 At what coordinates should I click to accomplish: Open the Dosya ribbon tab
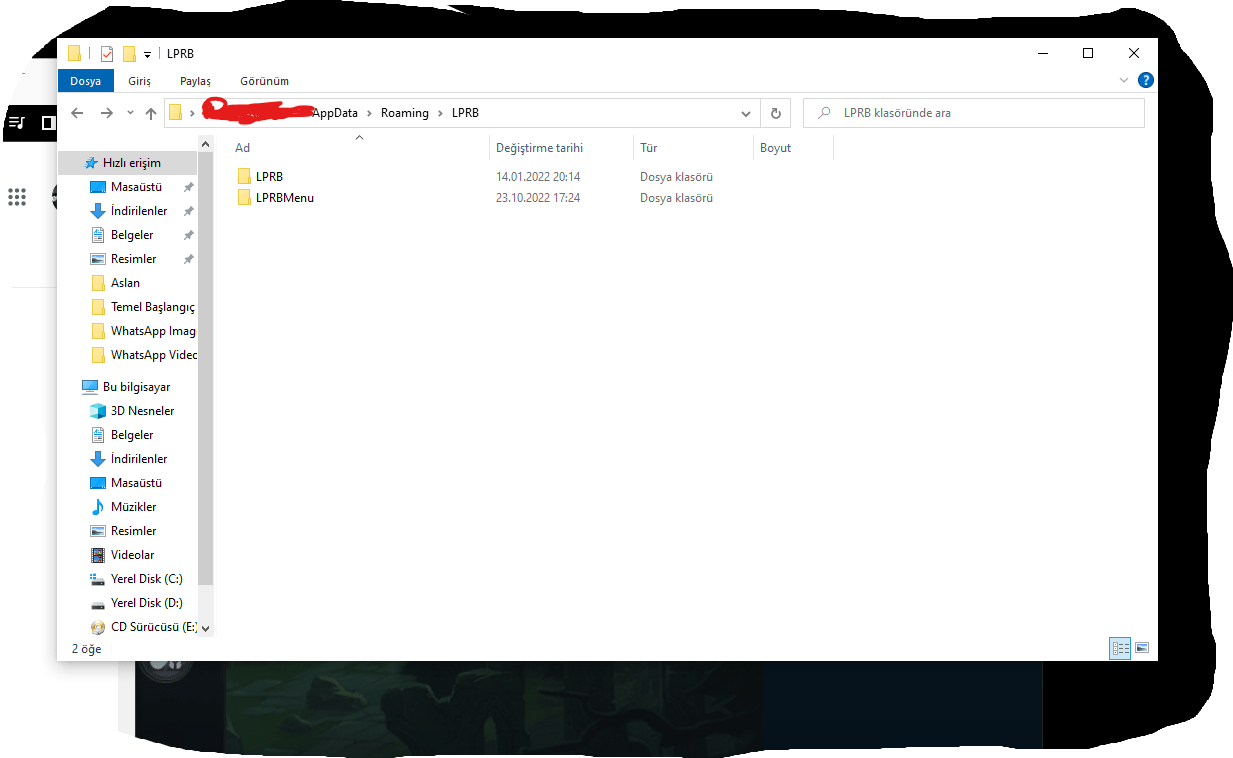(x=85, y=81)
